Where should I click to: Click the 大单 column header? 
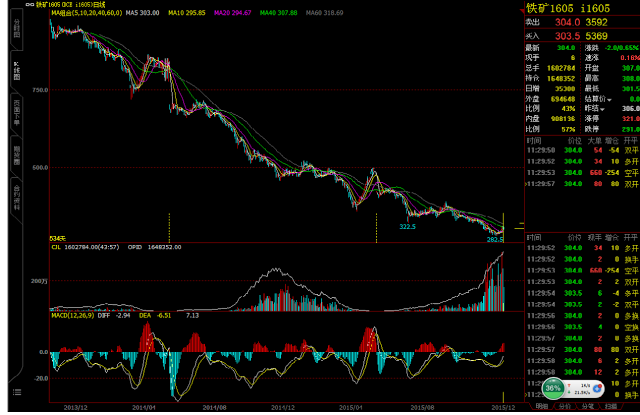pyautogui.click(x=594, y=141)
